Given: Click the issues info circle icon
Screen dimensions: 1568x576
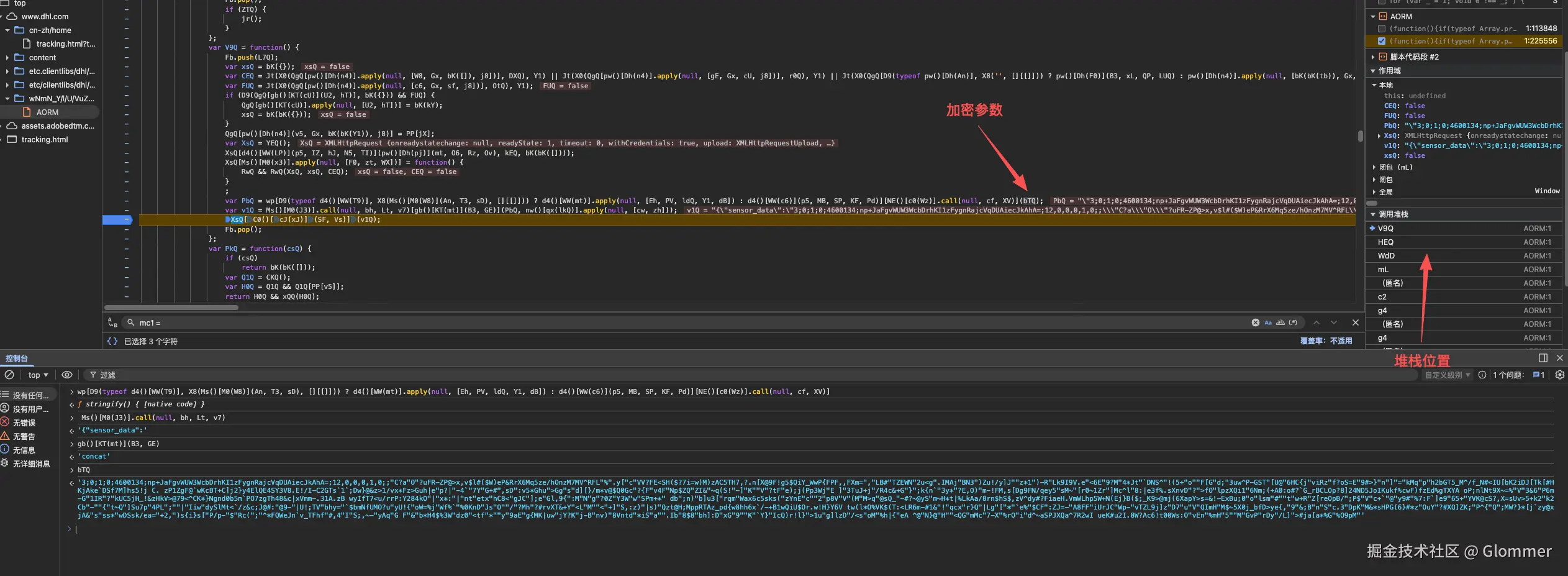Looking at the screenshot, I should pos(1482,375).
